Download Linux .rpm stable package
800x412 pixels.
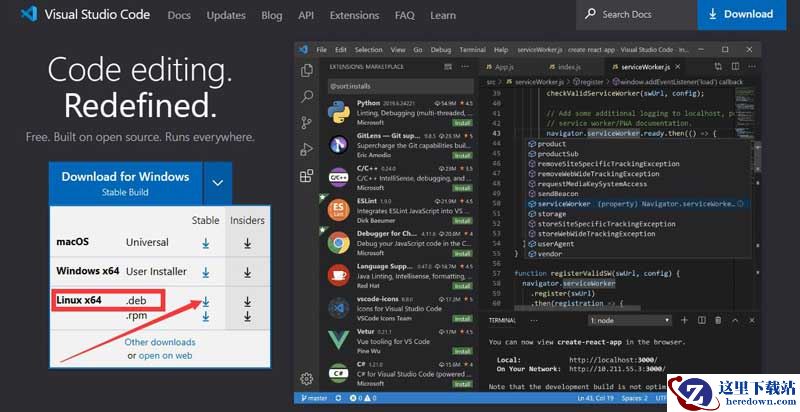[x=206, y=316]
